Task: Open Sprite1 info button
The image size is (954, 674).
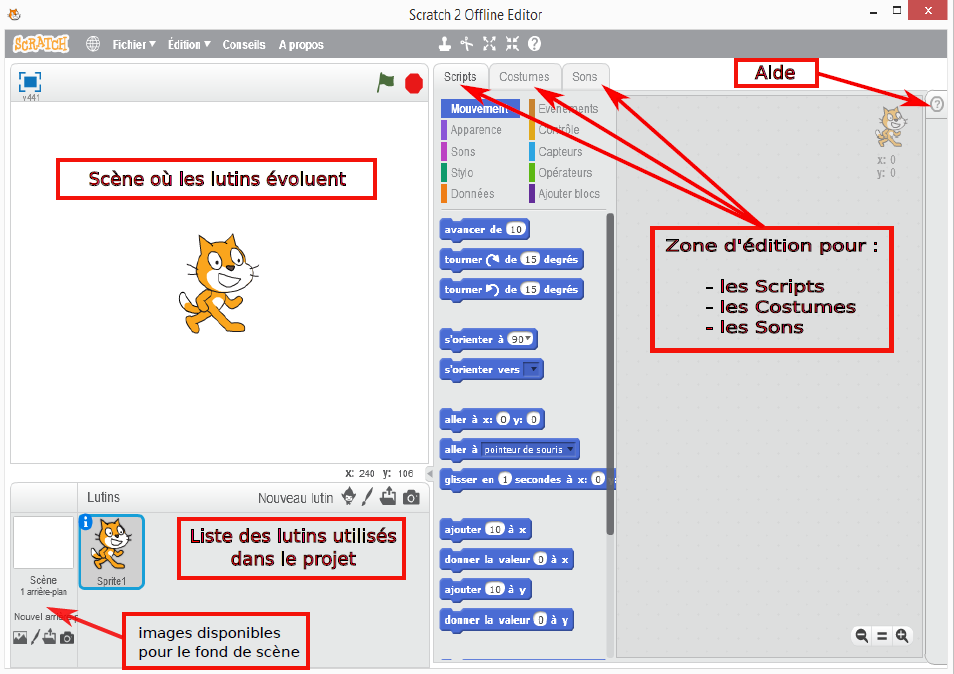Action: [x=86, y=522]
